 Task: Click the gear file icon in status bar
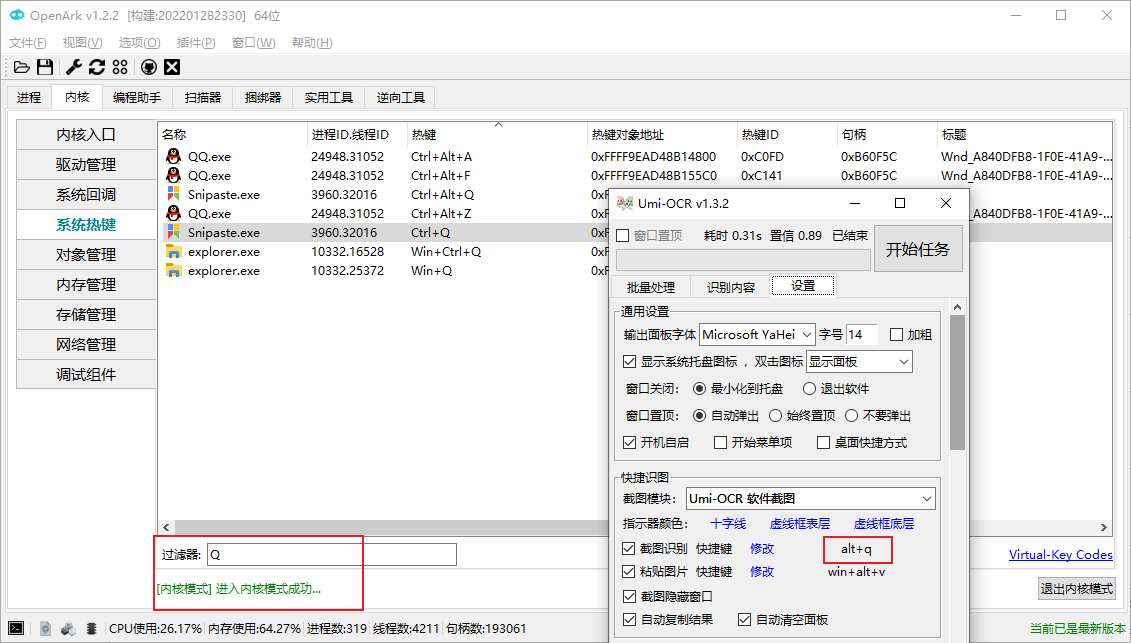[x=45, y=629]
